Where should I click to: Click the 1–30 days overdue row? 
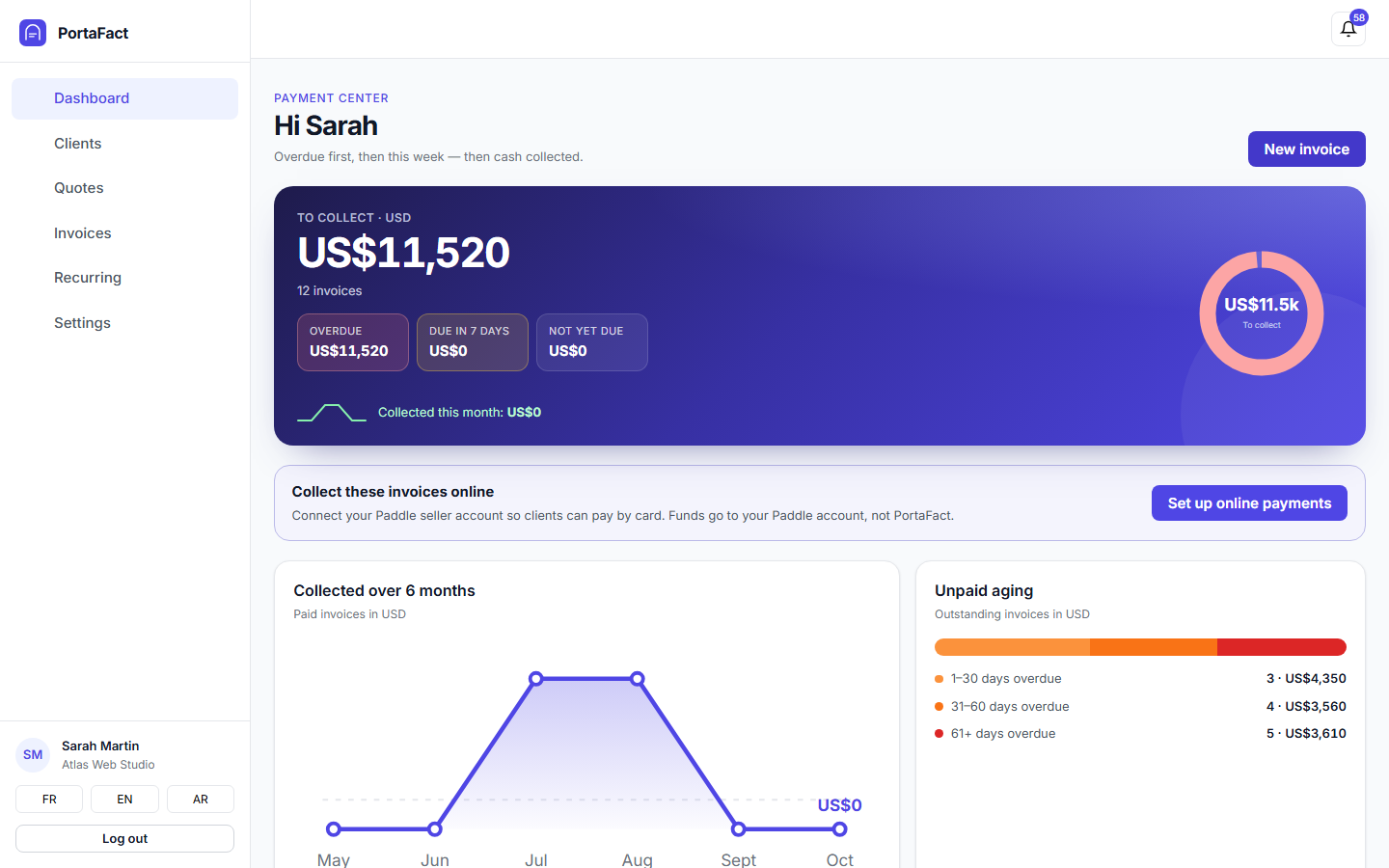pyautogui.click(x=1140, y=679)
